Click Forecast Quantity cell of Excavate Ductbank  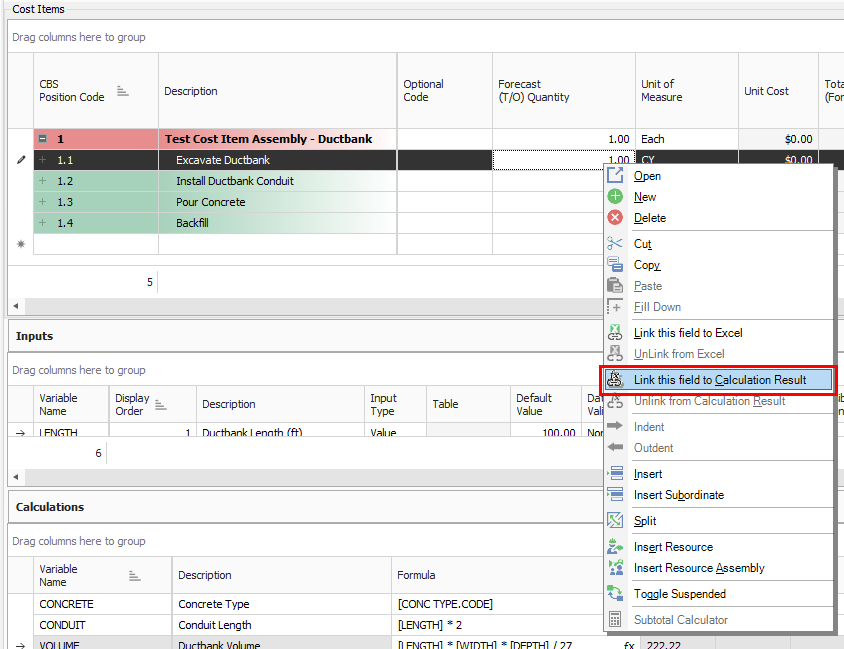pos(552,160)
